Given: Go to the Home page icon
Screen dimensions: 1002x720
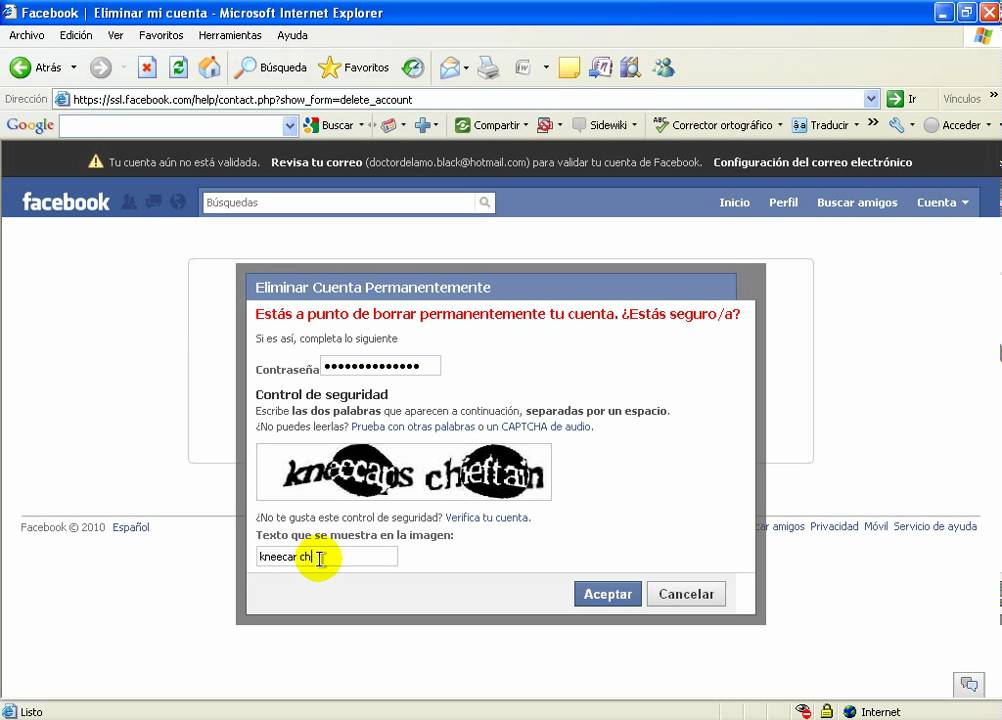Looking at the screenshot, I should (209, 67).
